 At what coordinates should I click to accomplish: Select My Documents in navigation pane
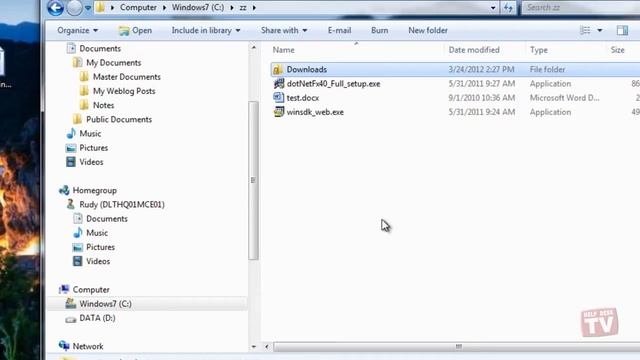(113, 62)
